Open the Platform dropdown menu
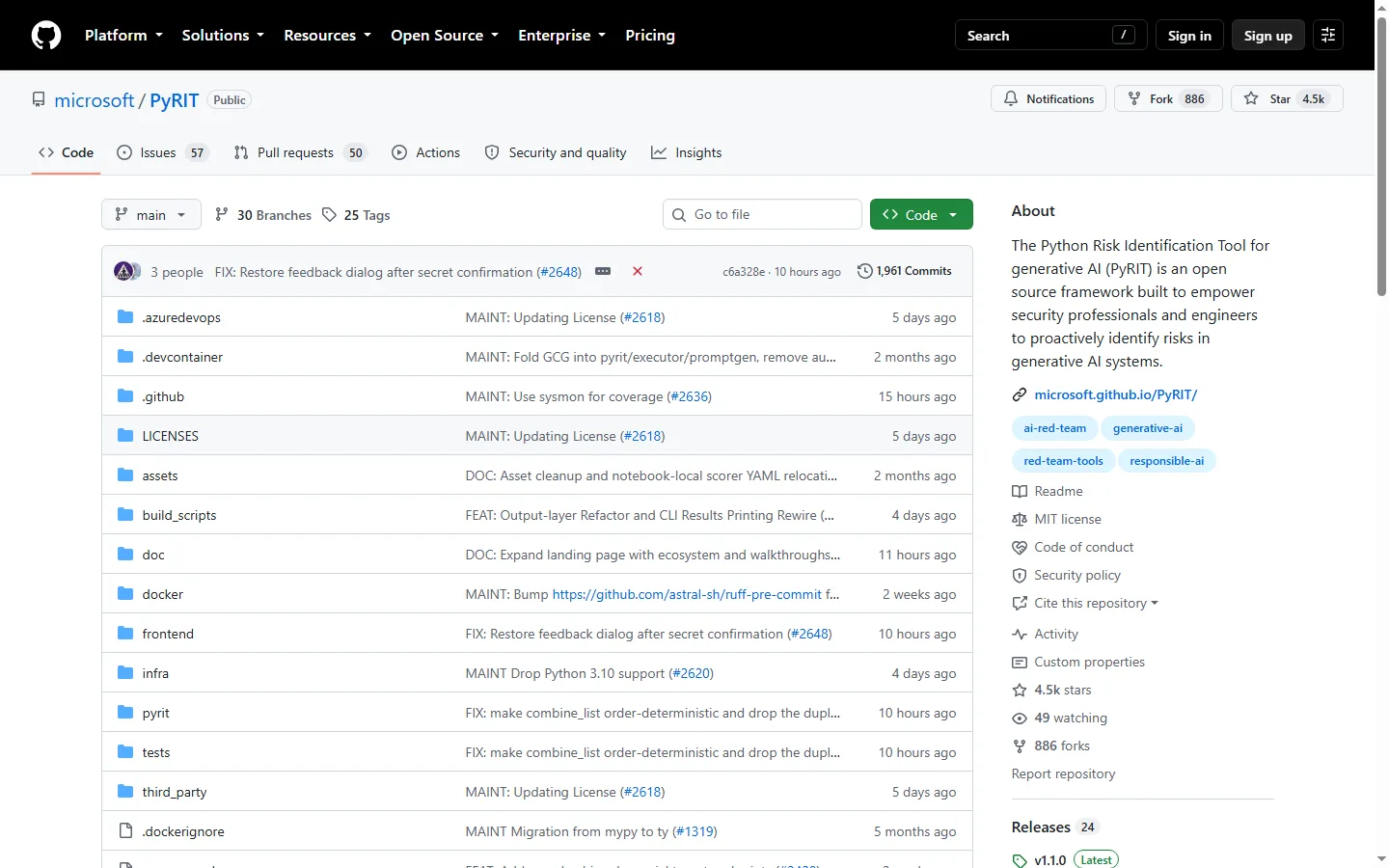Screen dimensions: 1389x868 pos(123,36)
